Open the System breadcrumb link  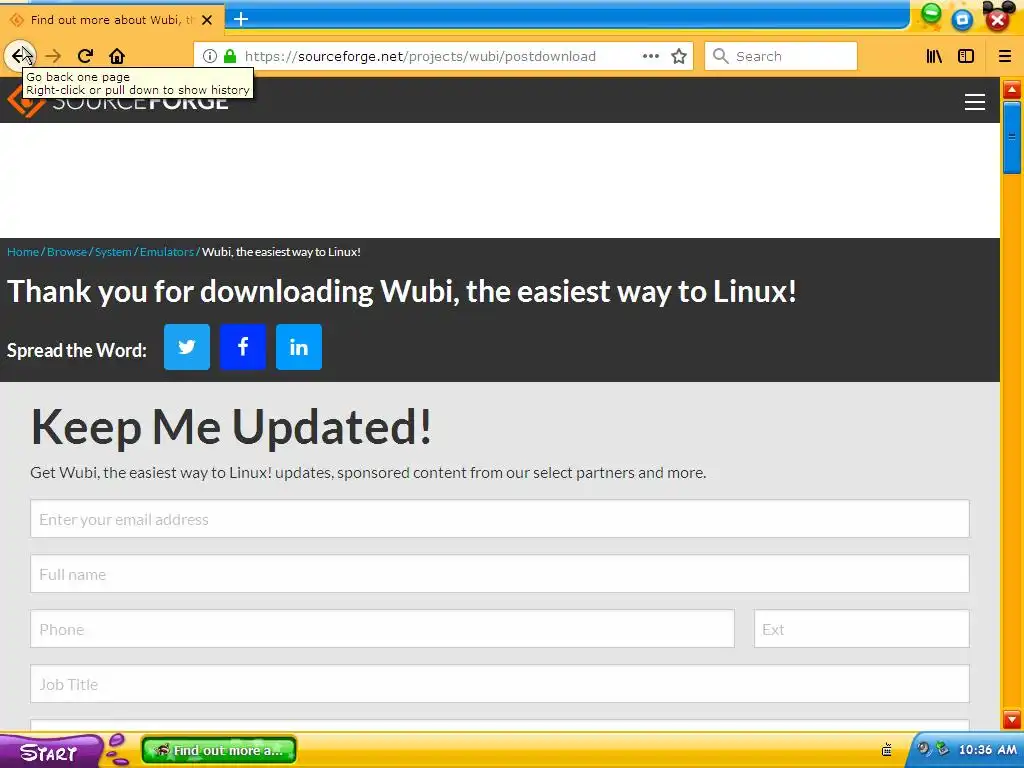pos(113,252)
